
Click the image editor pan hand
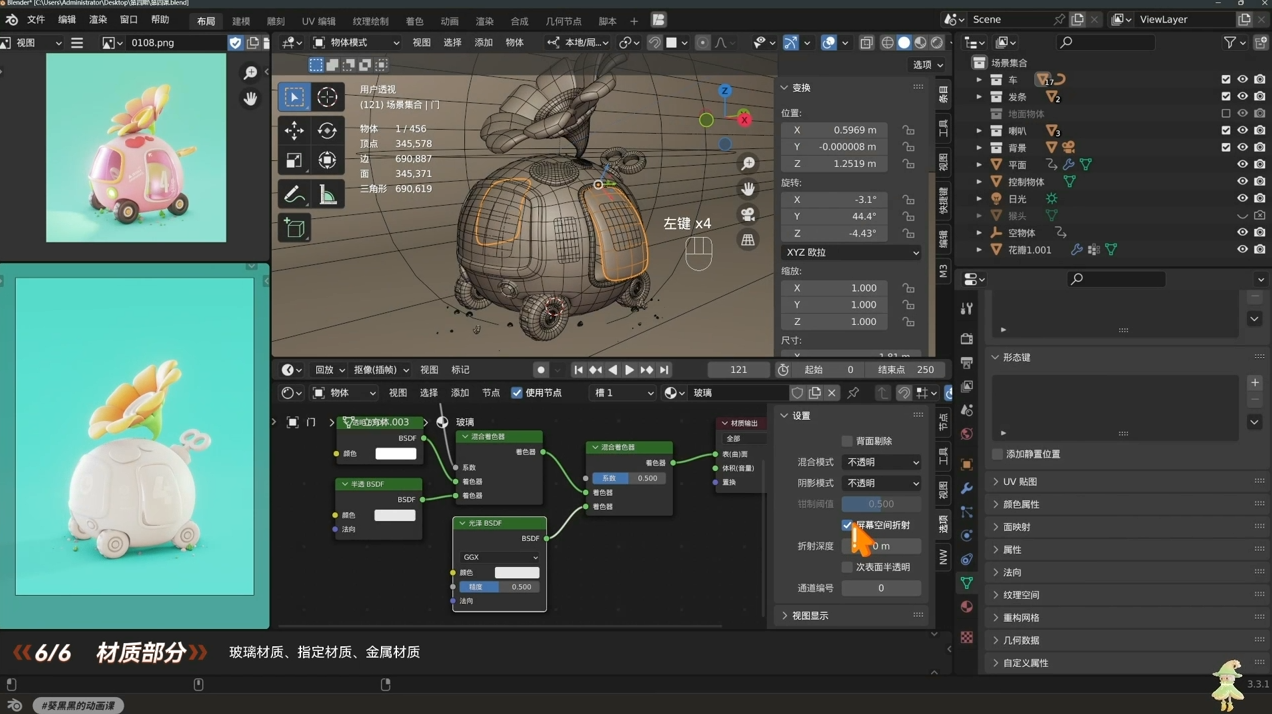pos(250,98)
